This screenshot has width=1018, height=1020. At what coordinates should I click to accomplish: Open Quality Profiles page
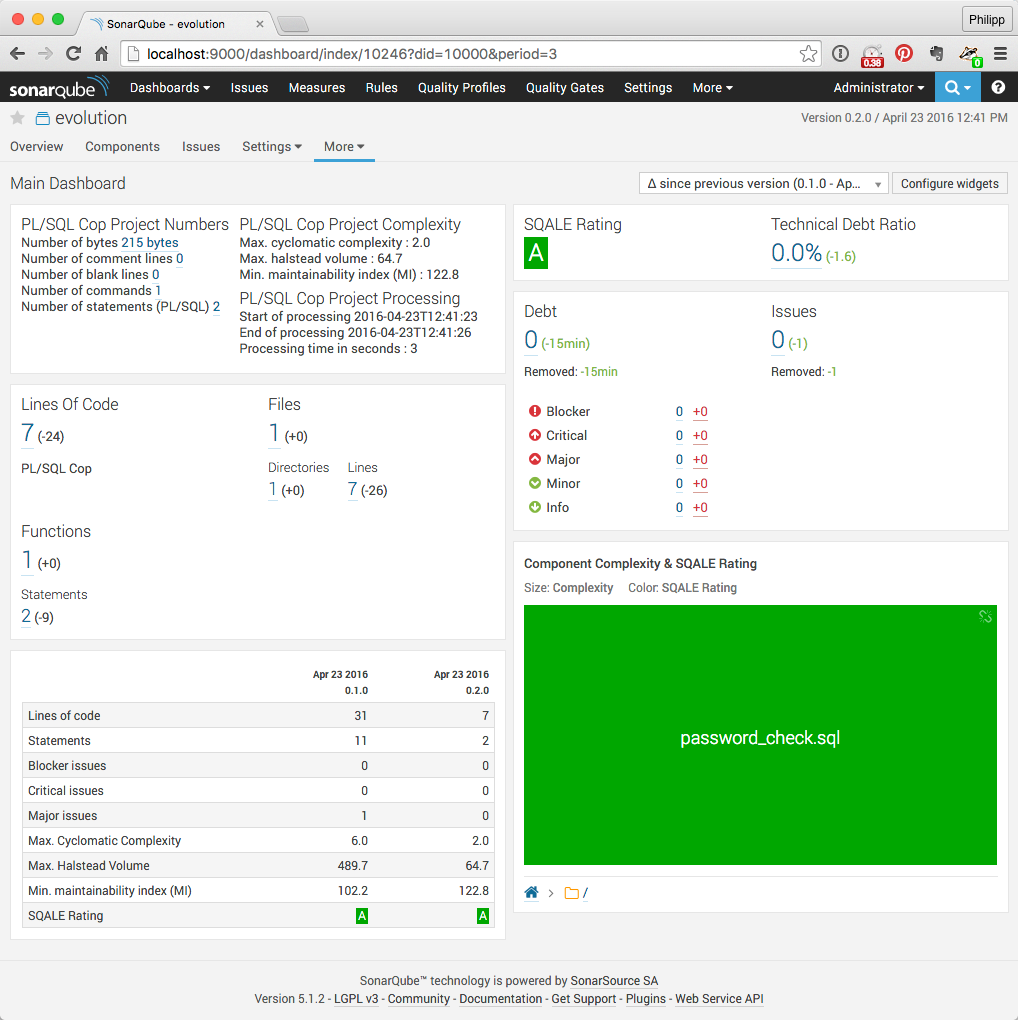(461, 87)
